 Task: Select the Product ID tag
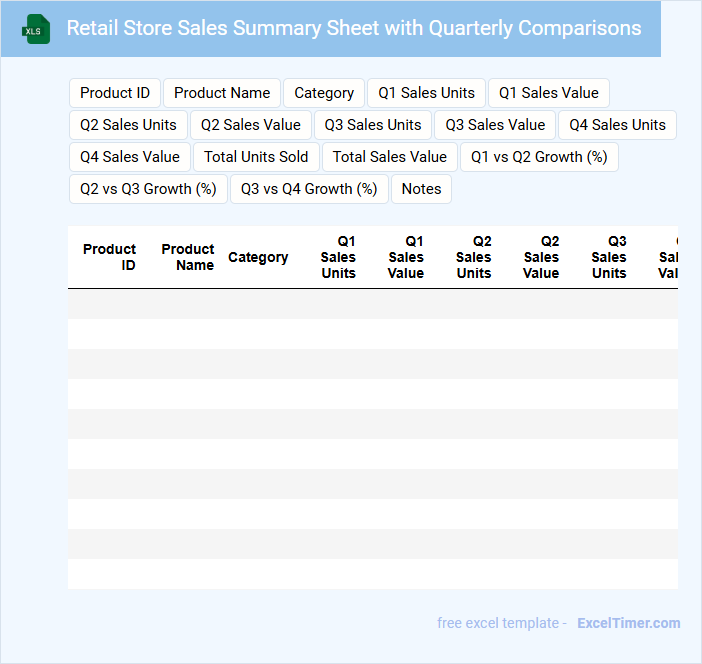click(115, 93)
